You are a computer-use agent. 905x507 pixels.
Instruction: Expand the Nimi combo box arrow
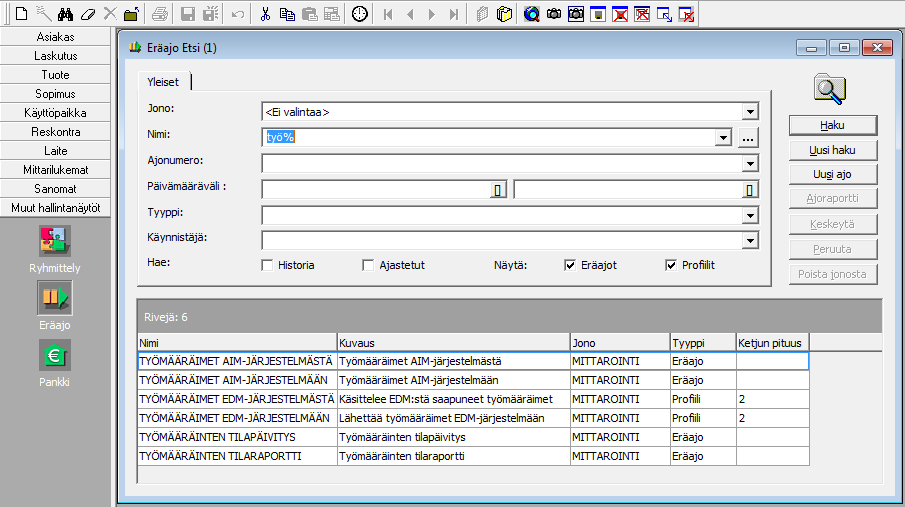point(723,137)
